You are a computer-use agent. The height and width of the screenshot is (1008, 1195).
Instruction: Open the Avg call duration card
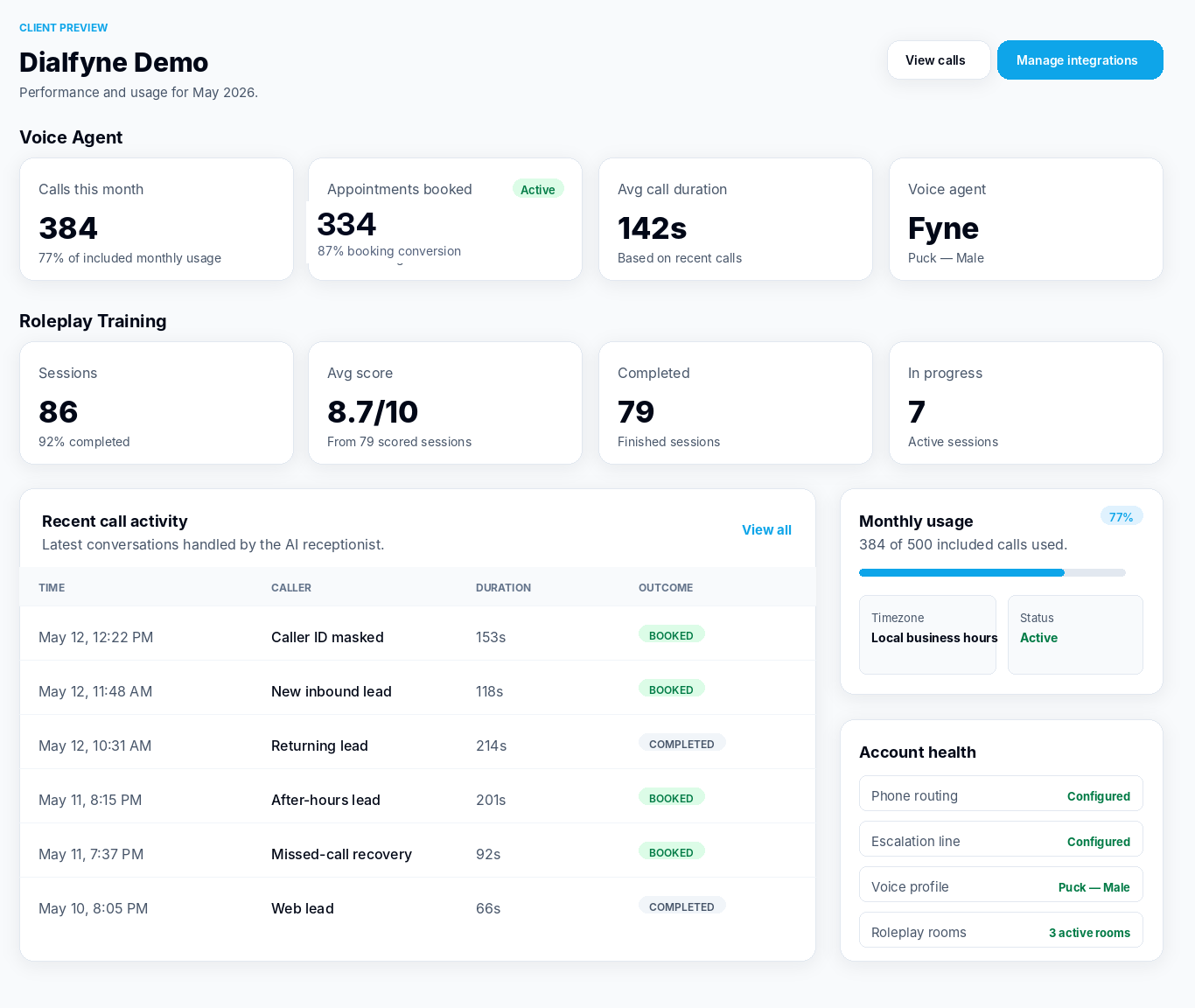click(736, 220)
